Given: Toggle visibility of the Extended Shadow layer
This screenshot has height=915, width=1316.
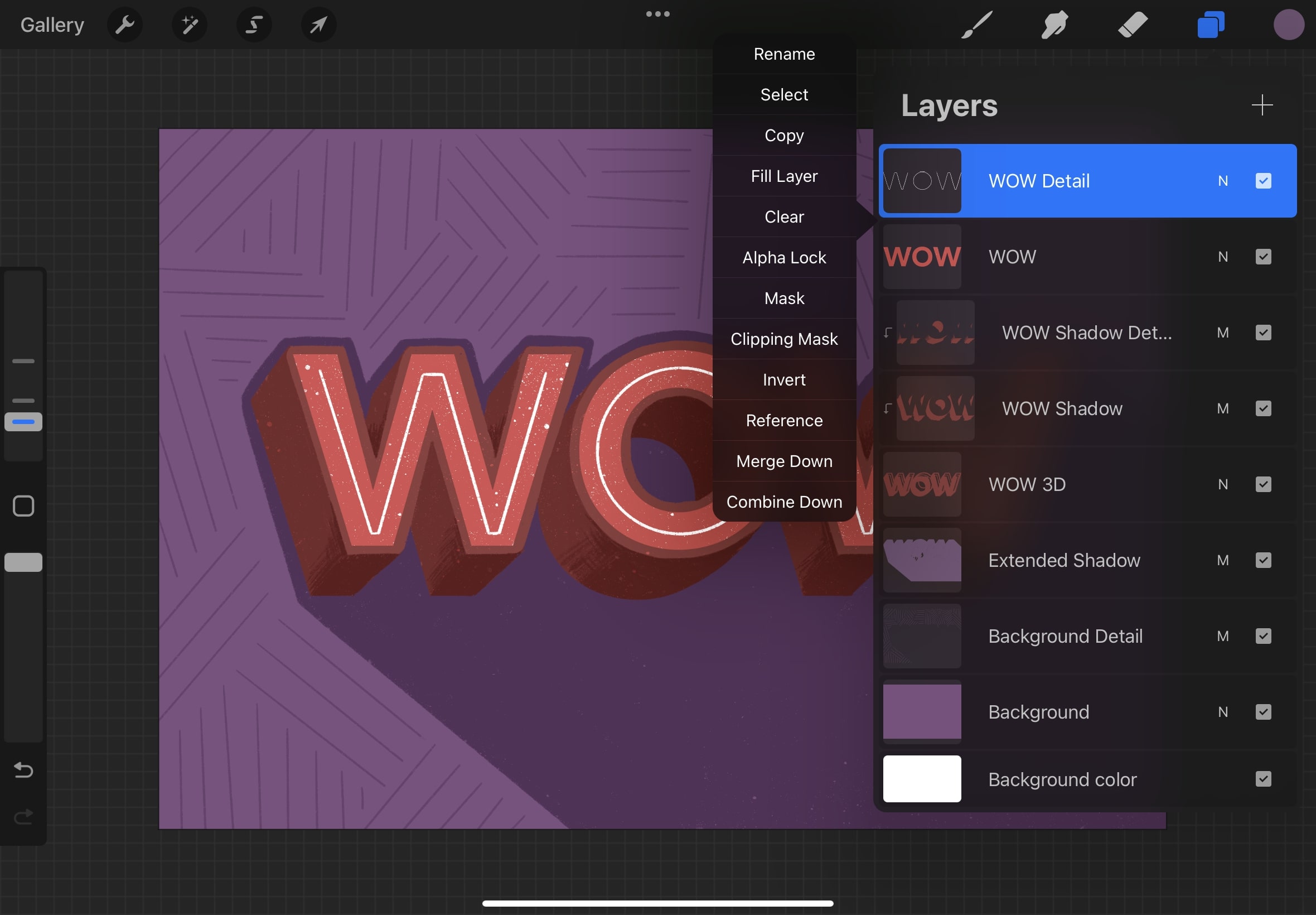Looking at the screenshot, I should pyautogui.click(x=1263, y=560).
